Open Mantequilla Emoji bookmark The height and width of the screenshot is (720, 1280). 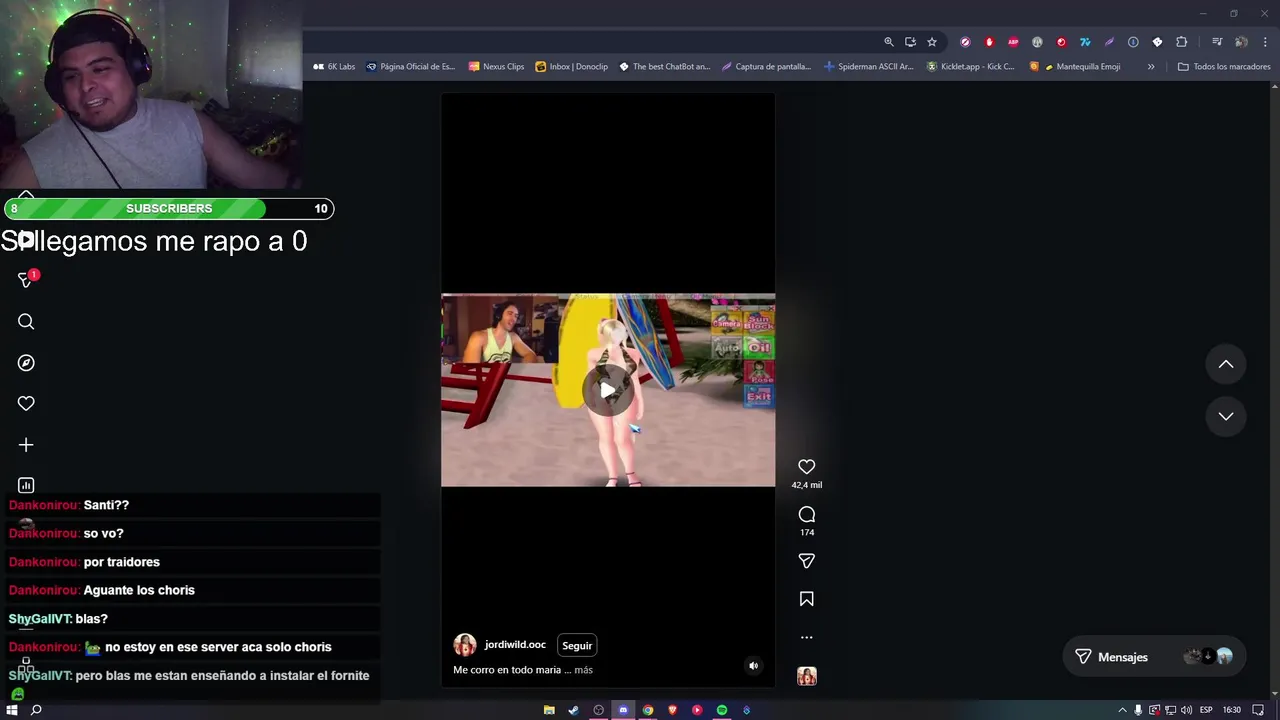point(1075,67)
